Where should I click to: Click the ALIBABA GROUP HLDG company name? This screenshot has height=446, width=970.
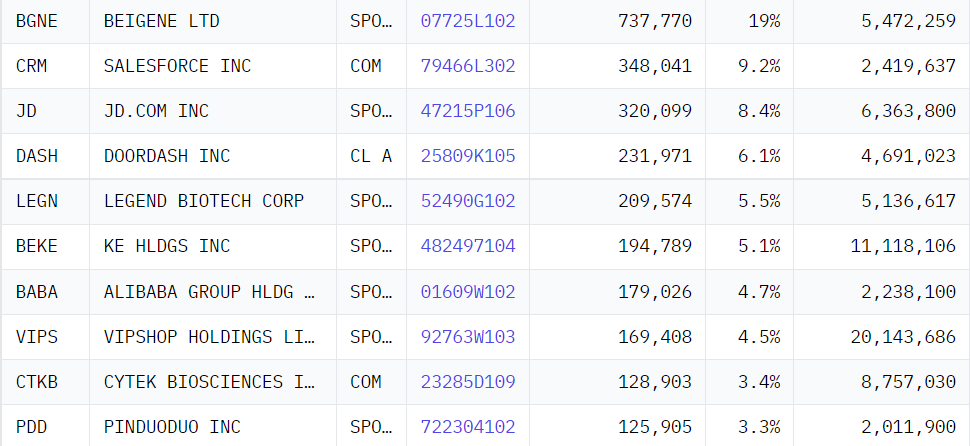pyautogui.click(x=210, y=291)
